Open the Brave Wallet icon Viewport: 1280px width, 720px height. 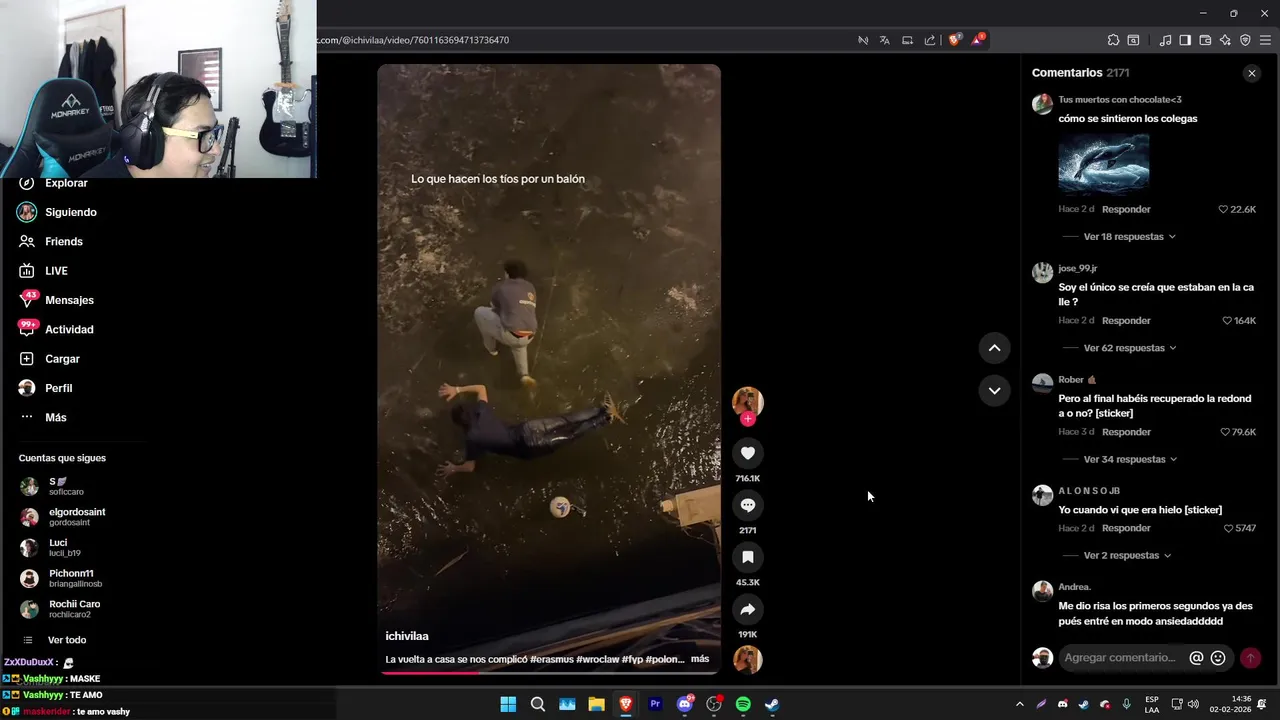pos(1205,40)
